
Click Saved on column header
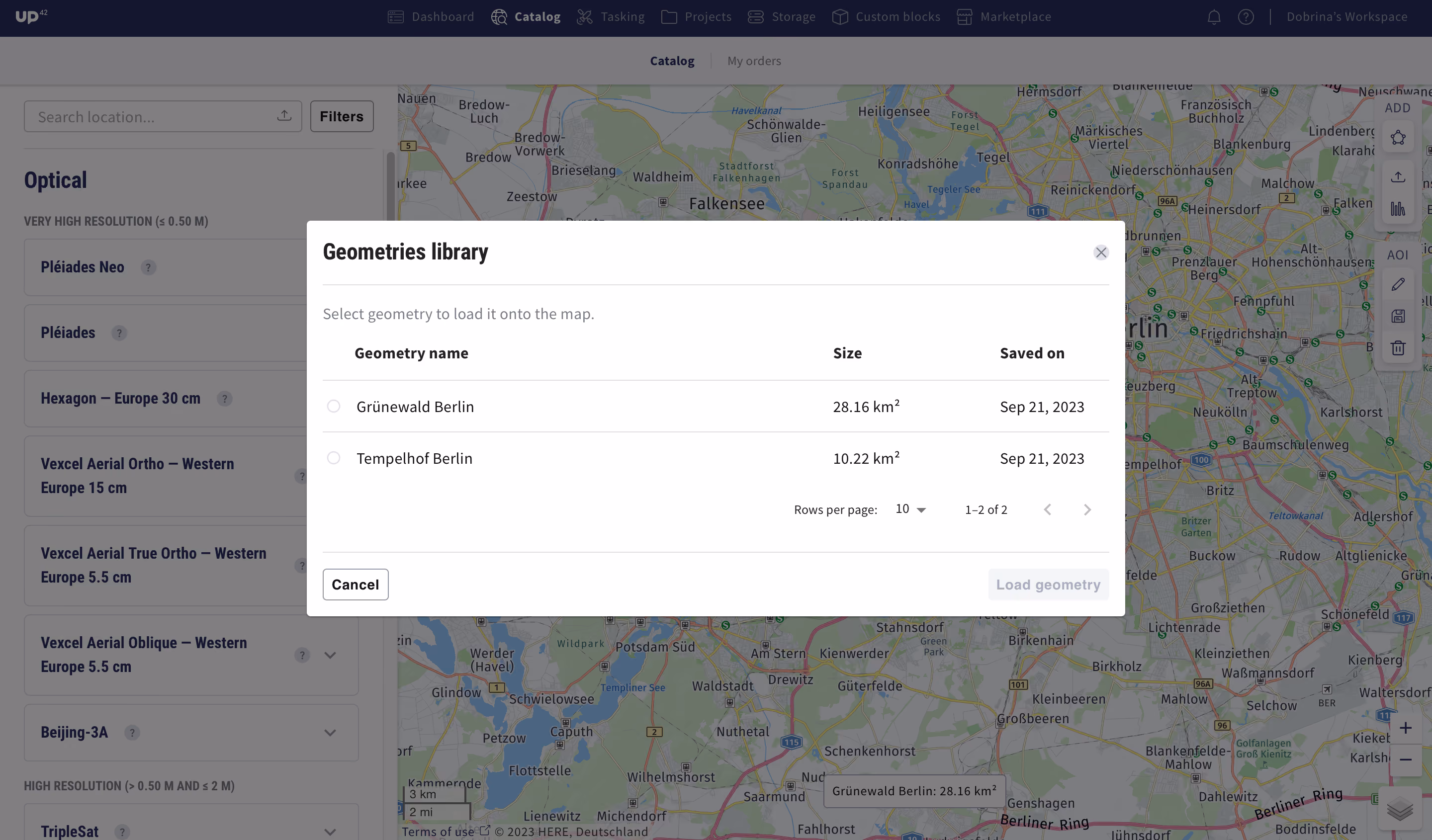click(1032, 353)
